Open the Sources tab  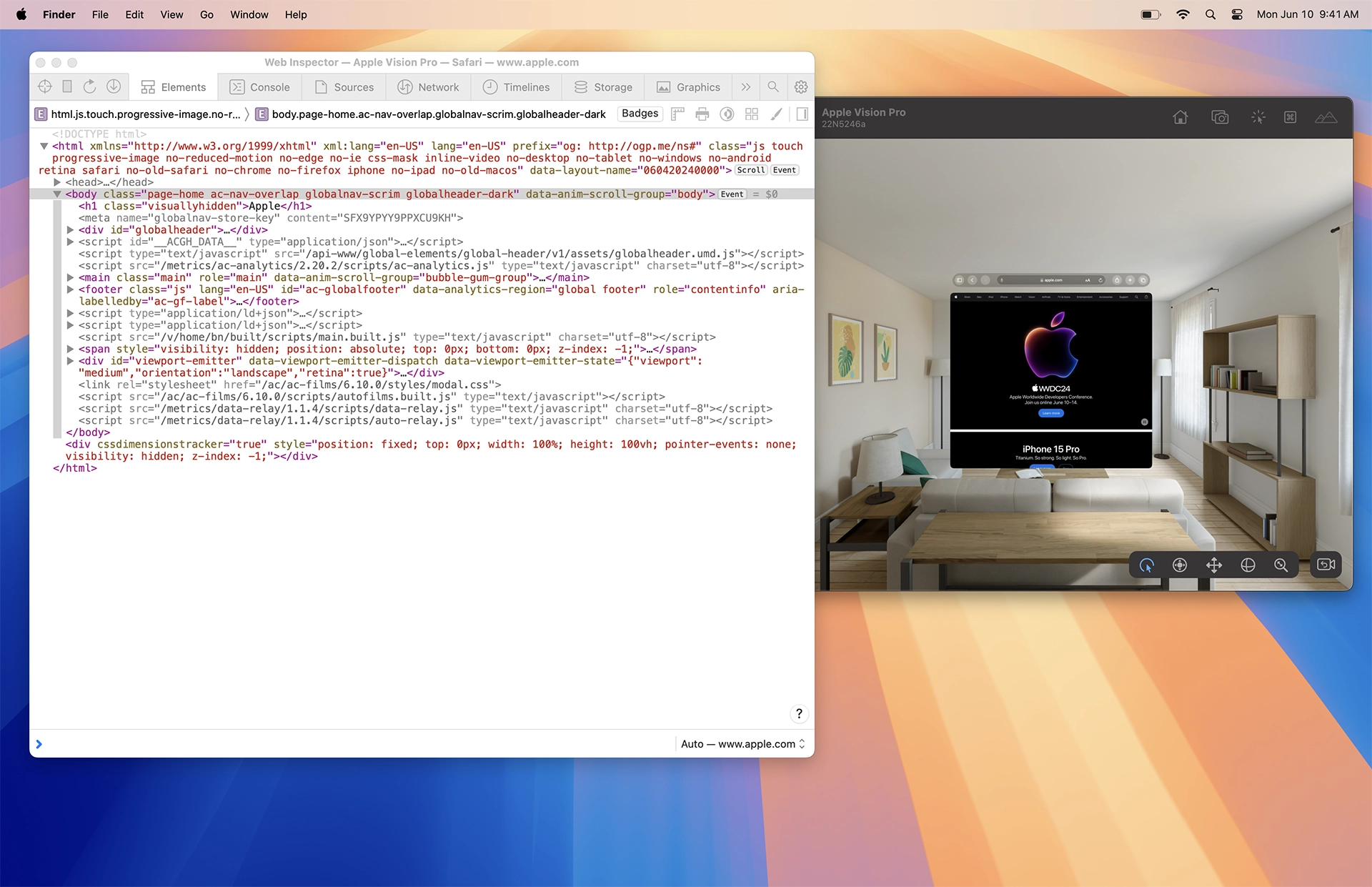[x=344, y=86]
